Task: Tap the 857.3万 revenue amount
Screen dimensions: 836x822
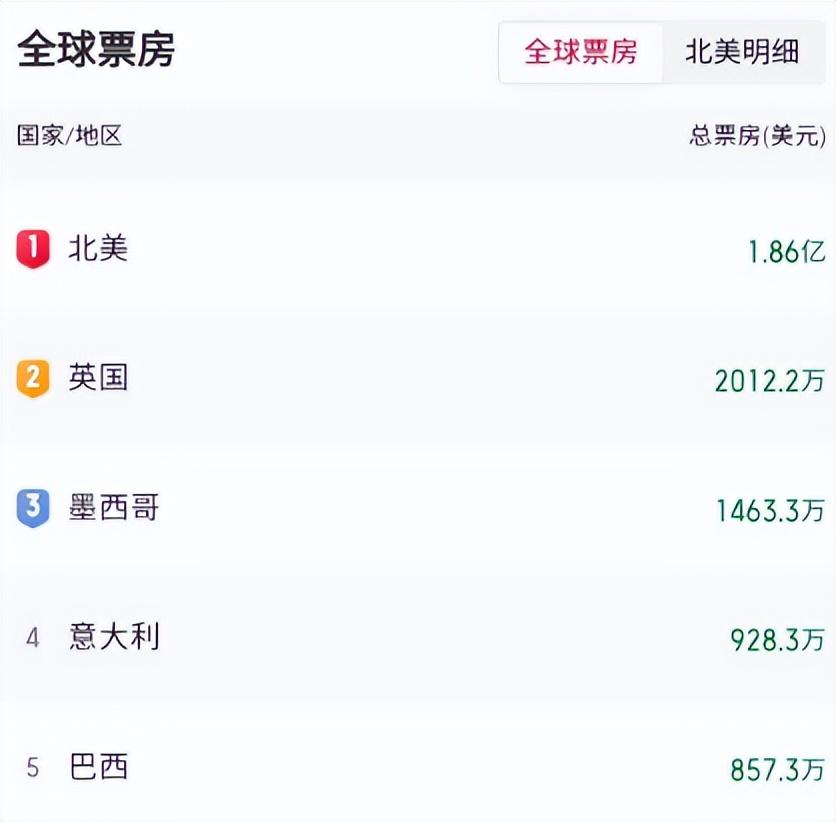Action: [777, 770]
